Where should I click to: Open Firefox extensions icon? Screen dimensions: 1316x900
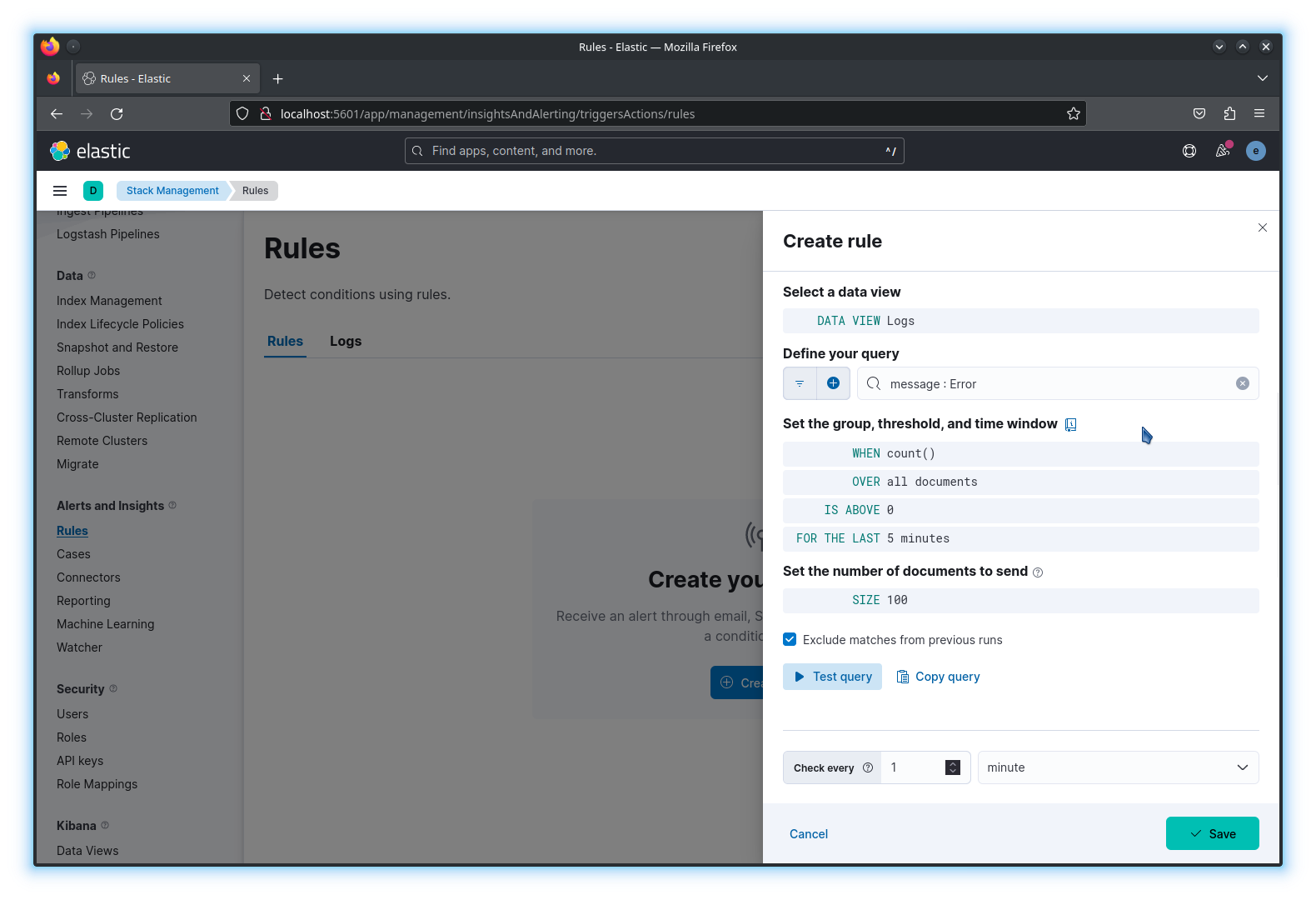click(1229, 113)
